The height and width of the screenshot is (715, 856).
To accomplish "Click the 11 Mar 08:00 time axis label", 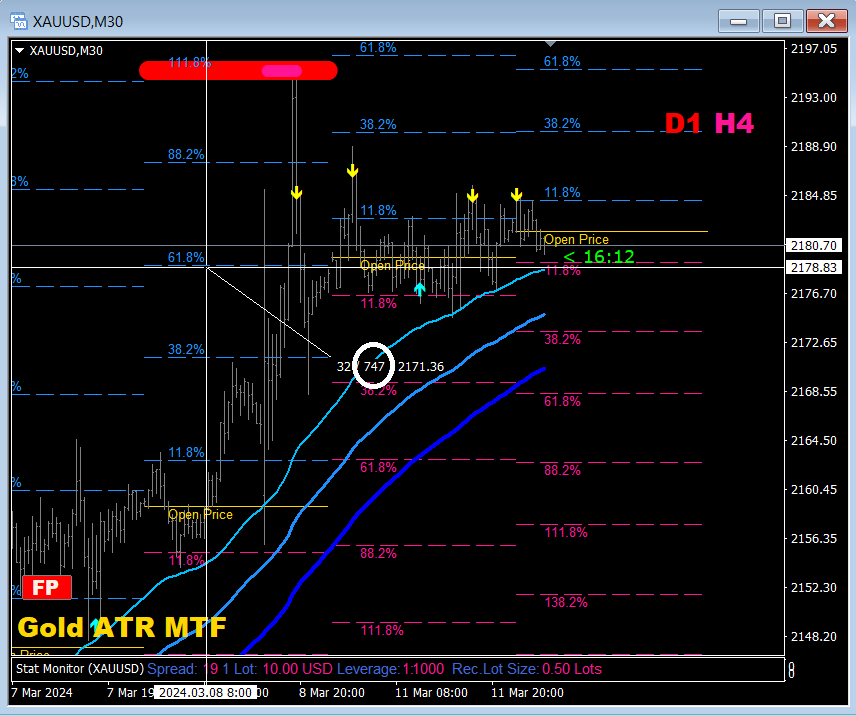I will (431, 693).
